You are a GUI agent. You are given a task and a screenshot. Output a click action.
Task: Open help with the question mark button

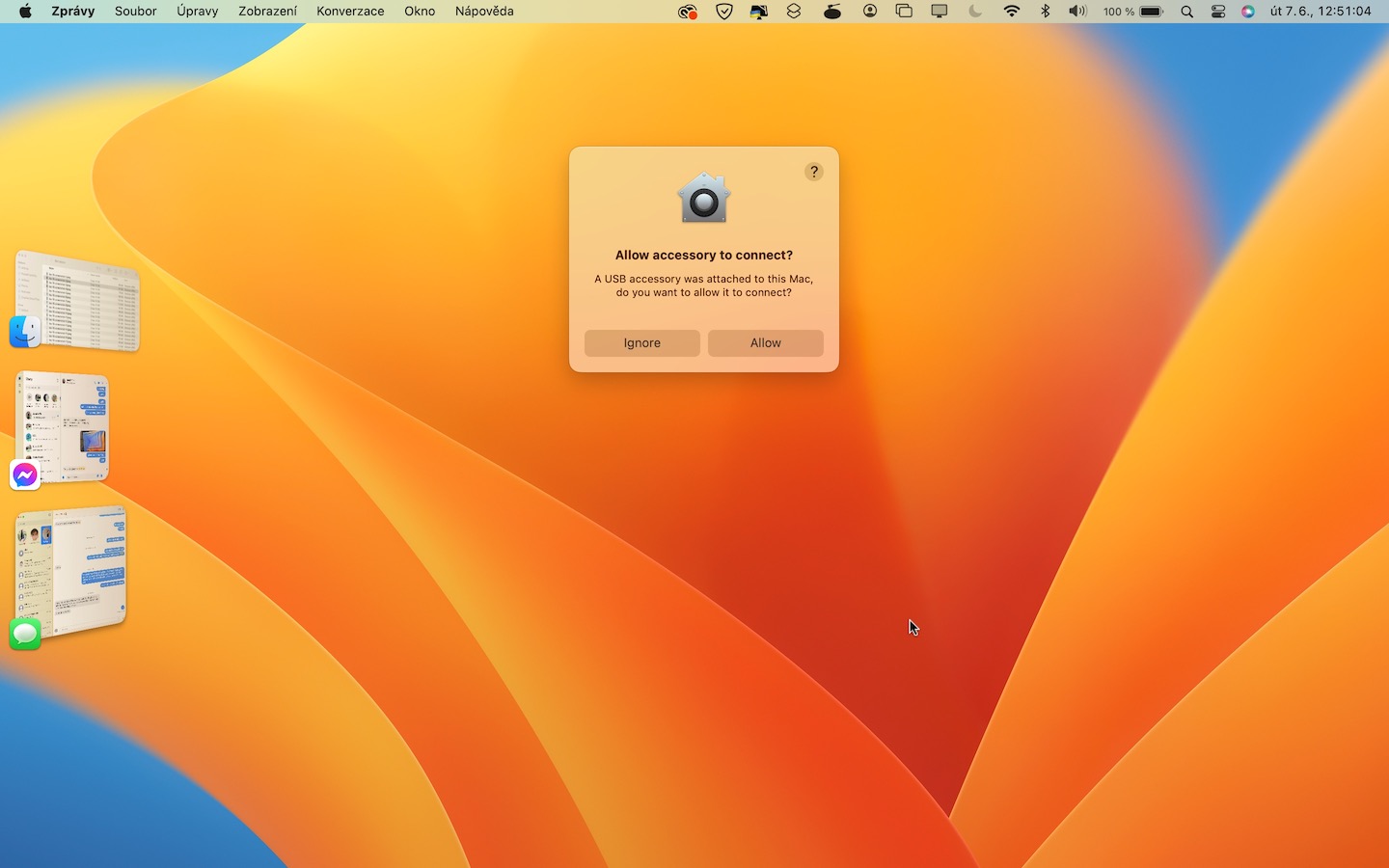click(x=814, y=172)
